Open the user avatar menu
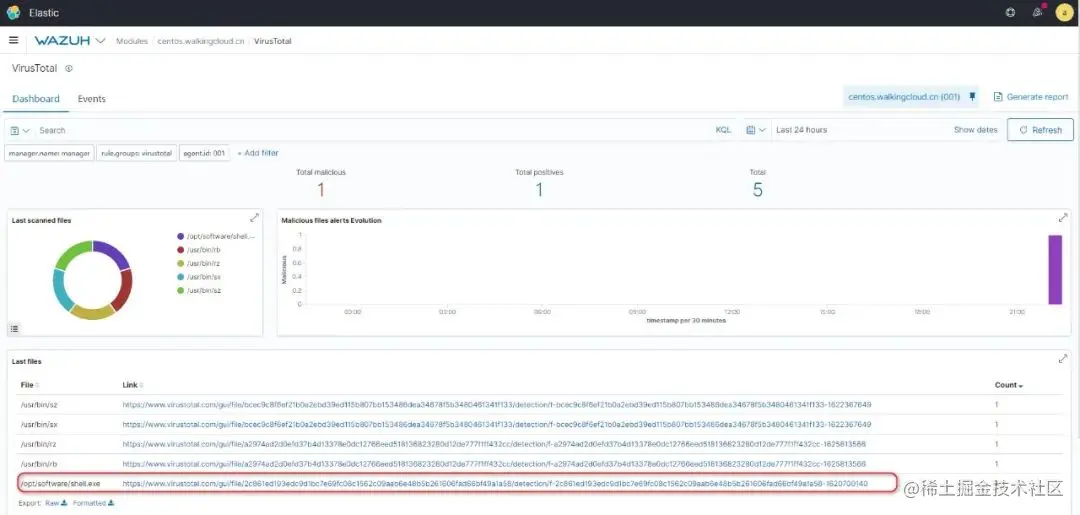This screenshot has width=1080, height=515. [1064, 12]
